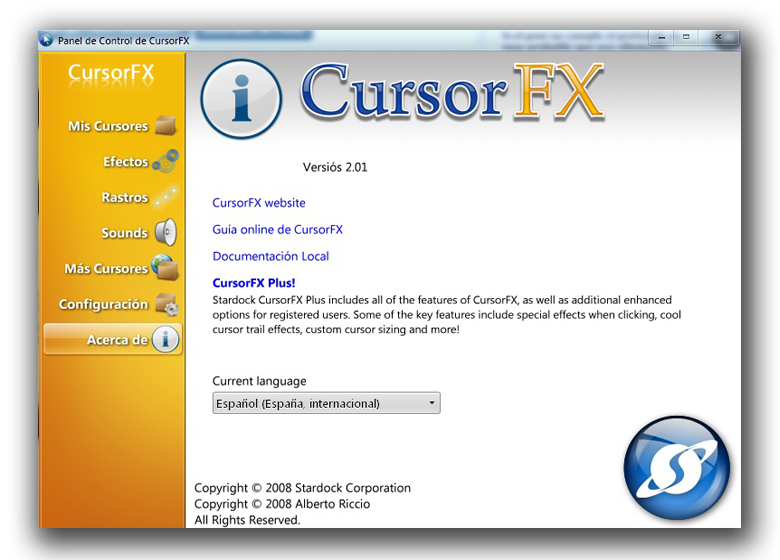
Task: Click the Current language label
Action: click(x=259, y=381)
